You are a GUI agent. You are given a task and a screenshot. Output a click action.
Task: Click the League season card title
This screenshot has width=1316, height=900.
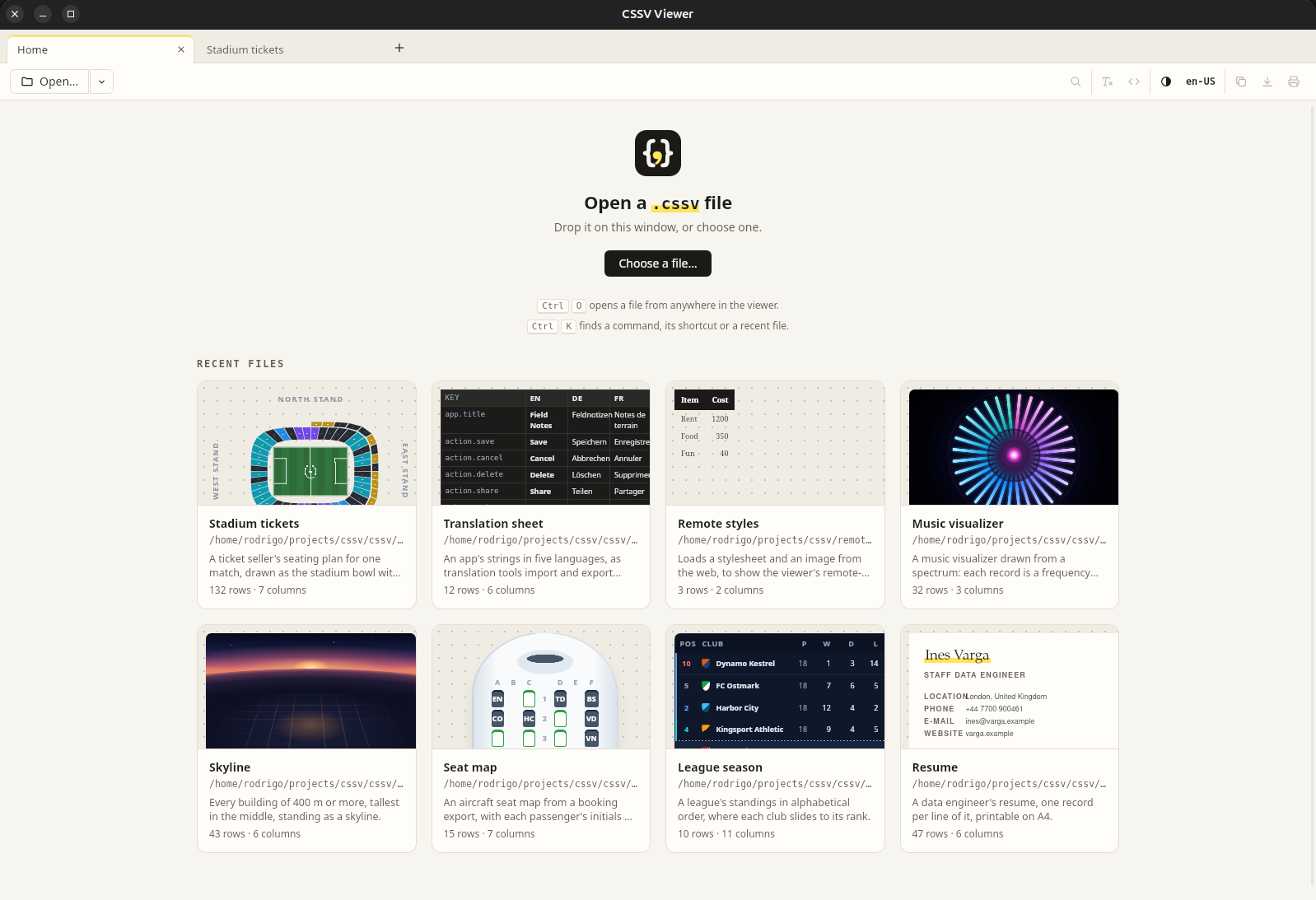720,767
